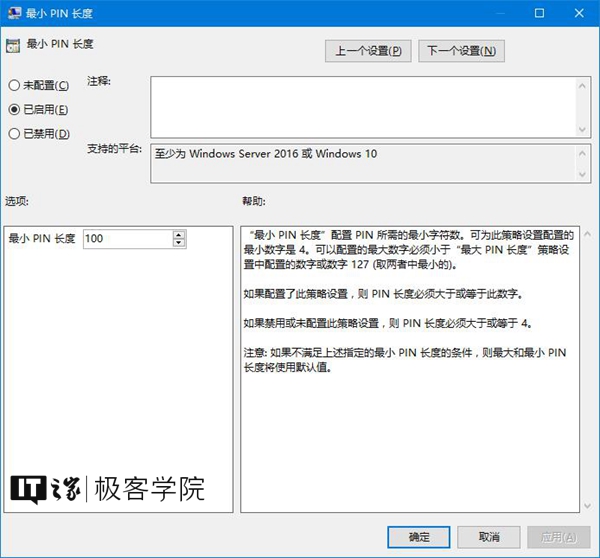Increase PIN length with the up spinner arrow
This screenshot has width=600, height=558.
(x=179, y=234)
